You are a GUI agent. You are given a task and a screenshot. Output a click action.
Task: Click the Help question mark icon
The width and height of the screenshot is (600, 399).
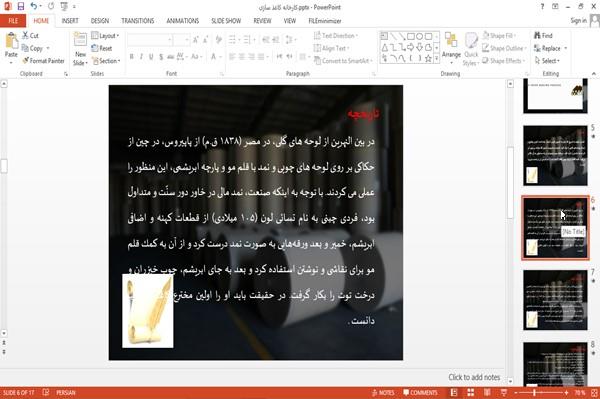tap(542, 7)
